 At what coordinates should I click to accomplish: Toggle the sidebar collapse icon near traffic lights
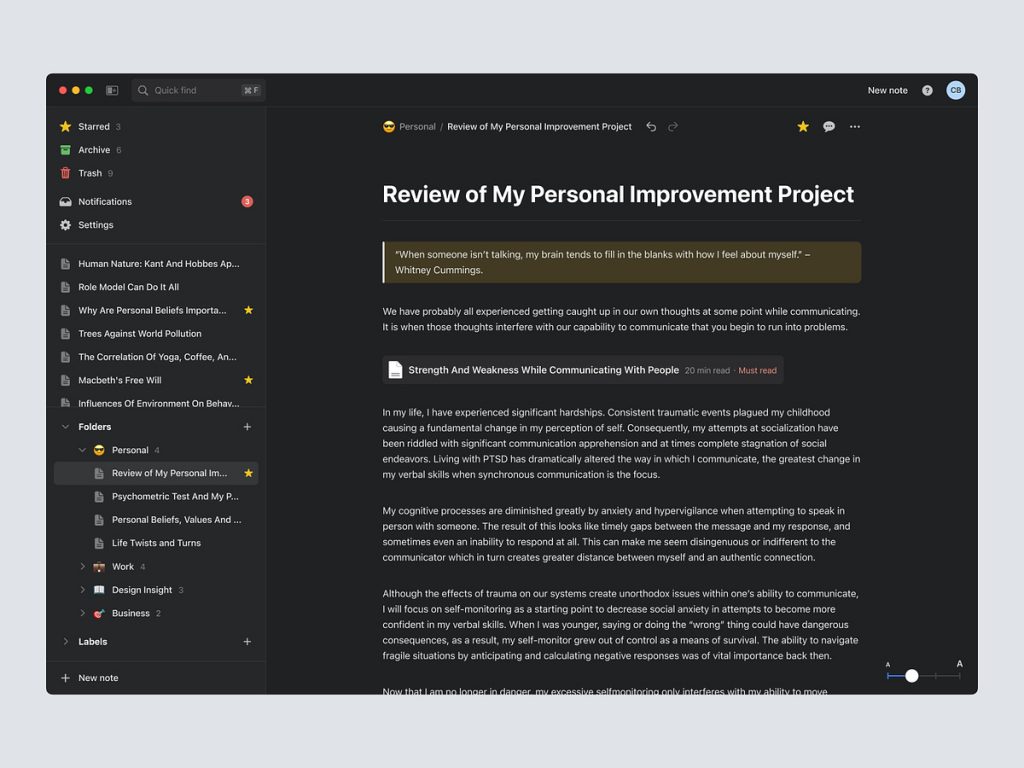click(x=114, y=90)
